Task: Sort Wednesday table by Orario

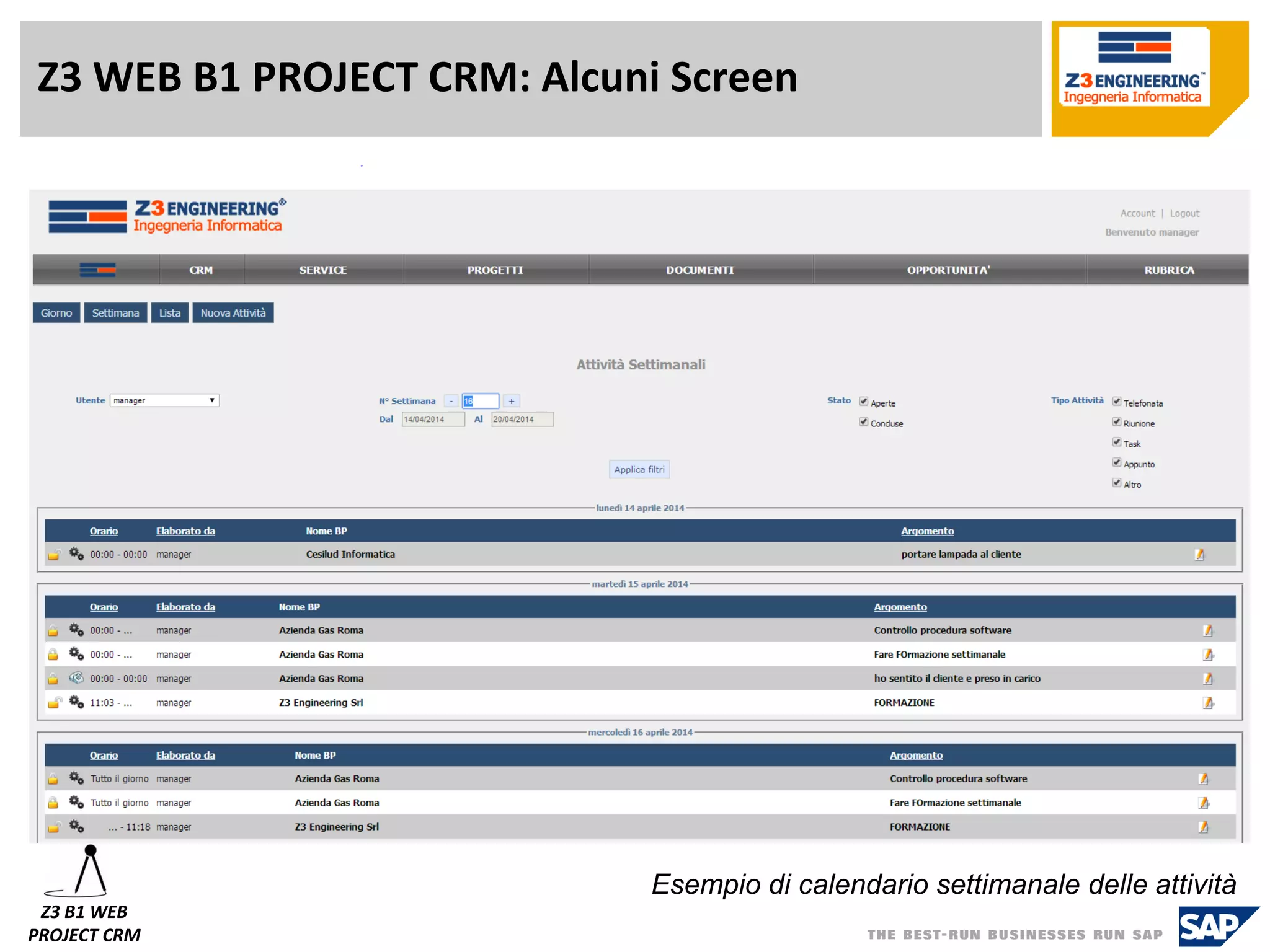Action: click(x=104, y=756)
